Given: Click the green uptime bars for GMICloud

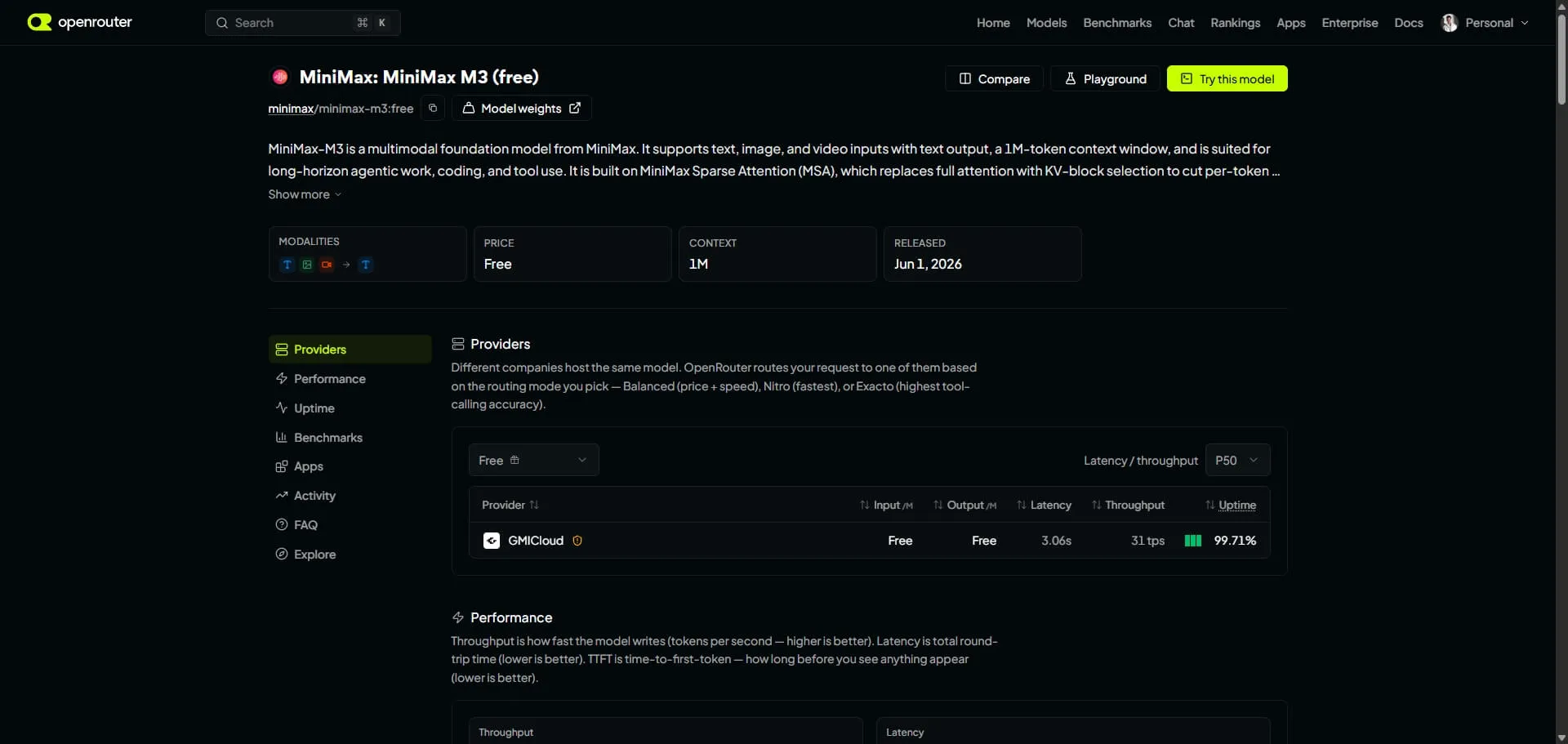Looking at the screenshot, I should (x=1193, y=541).
